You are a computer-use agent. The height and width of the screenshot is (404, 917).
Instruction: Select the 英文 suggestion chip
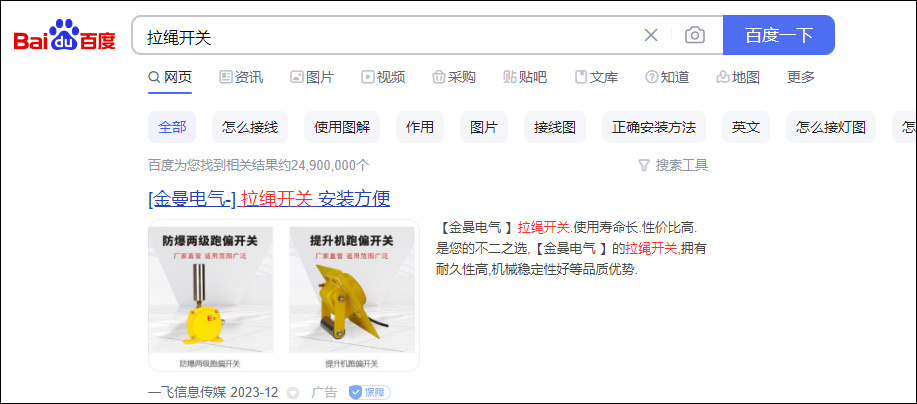pos(746,127)
